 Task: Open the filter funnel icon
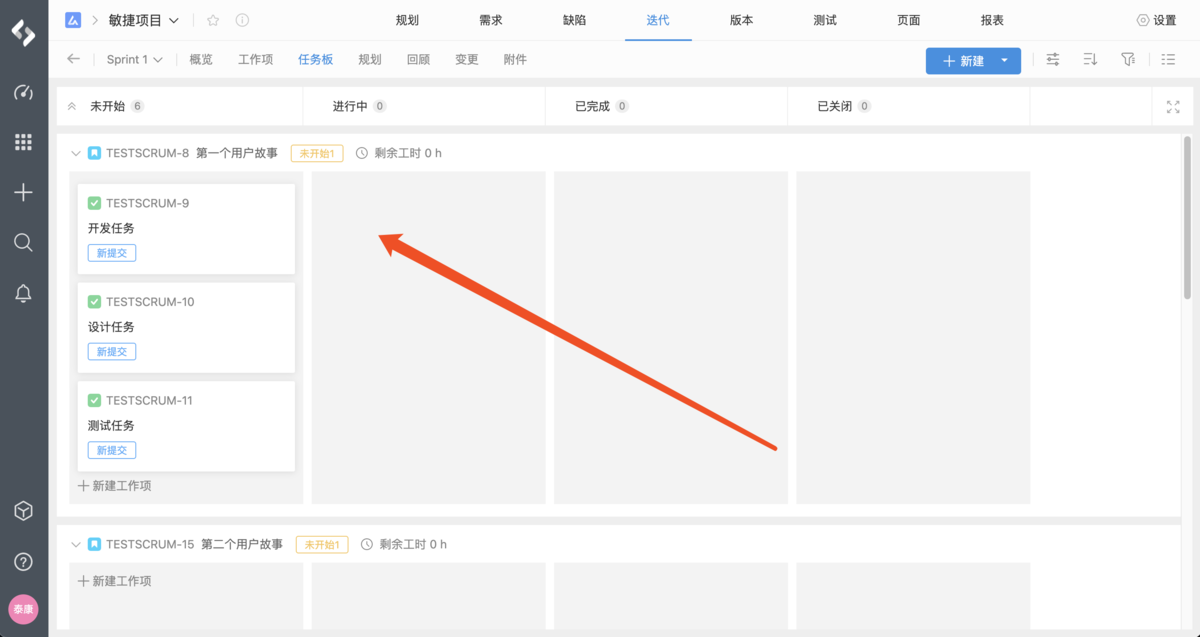pyautogui.click(x=1128, y=60)
